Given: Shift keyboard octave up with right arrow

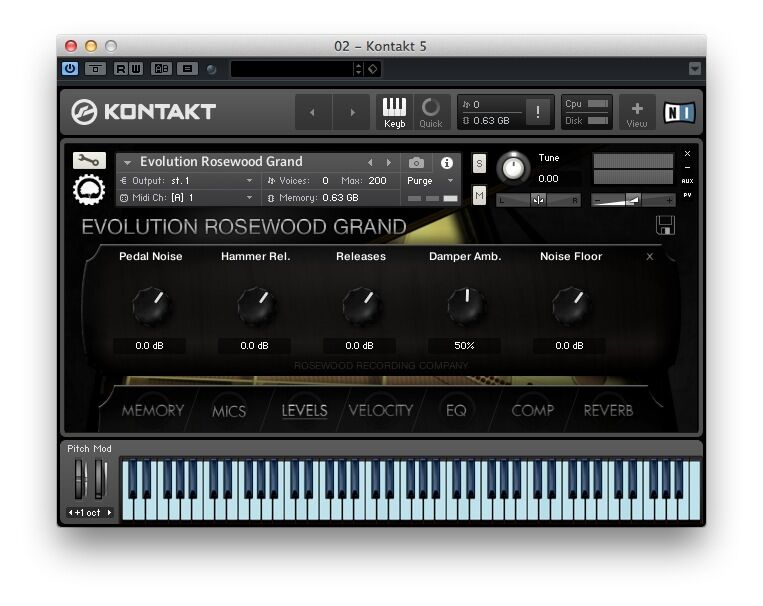Looking at the screenshot, I should 109,513.
